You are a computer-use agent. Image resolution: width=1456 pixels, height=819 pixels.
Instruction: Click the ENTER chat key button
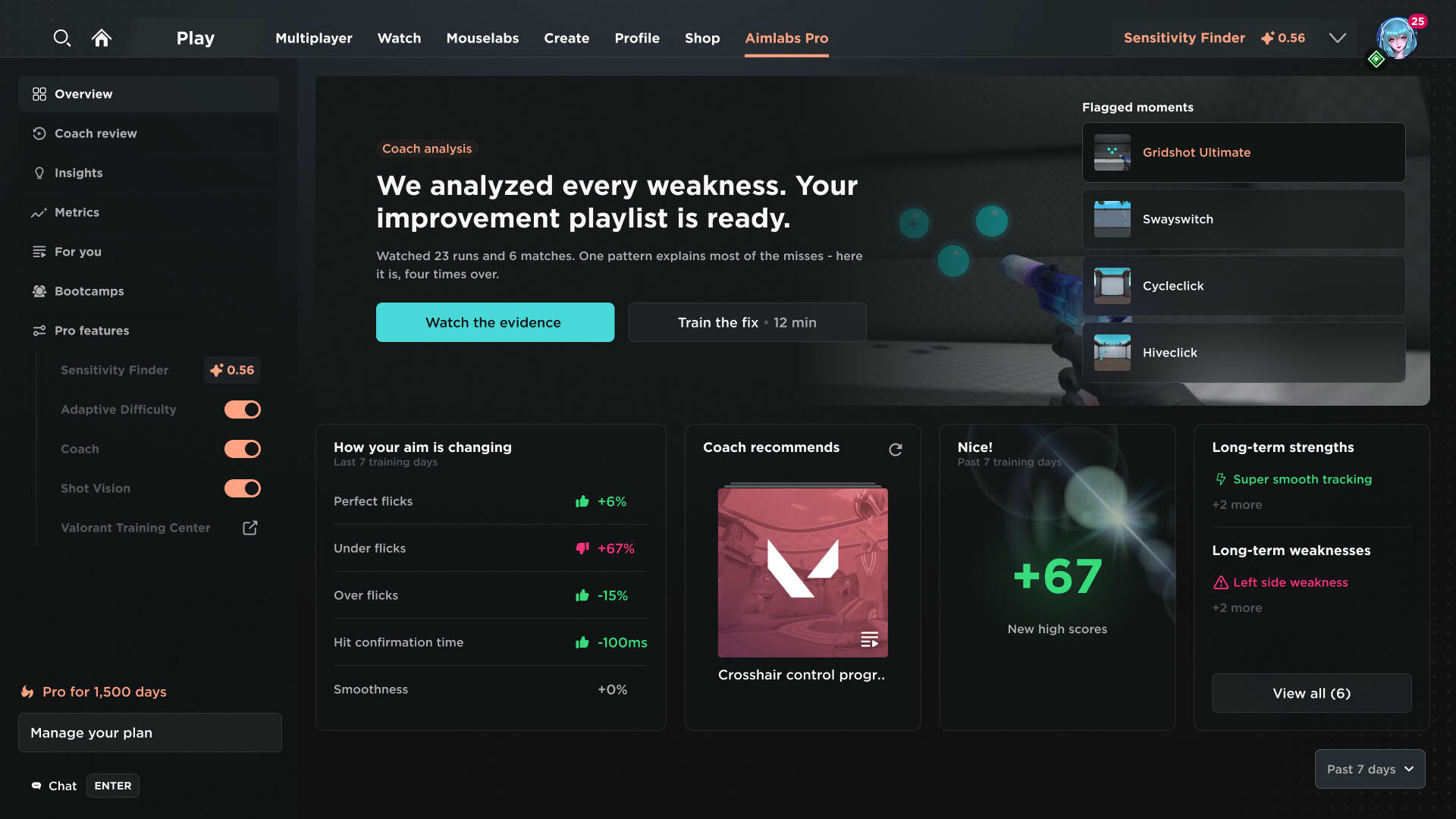(113, 786)
